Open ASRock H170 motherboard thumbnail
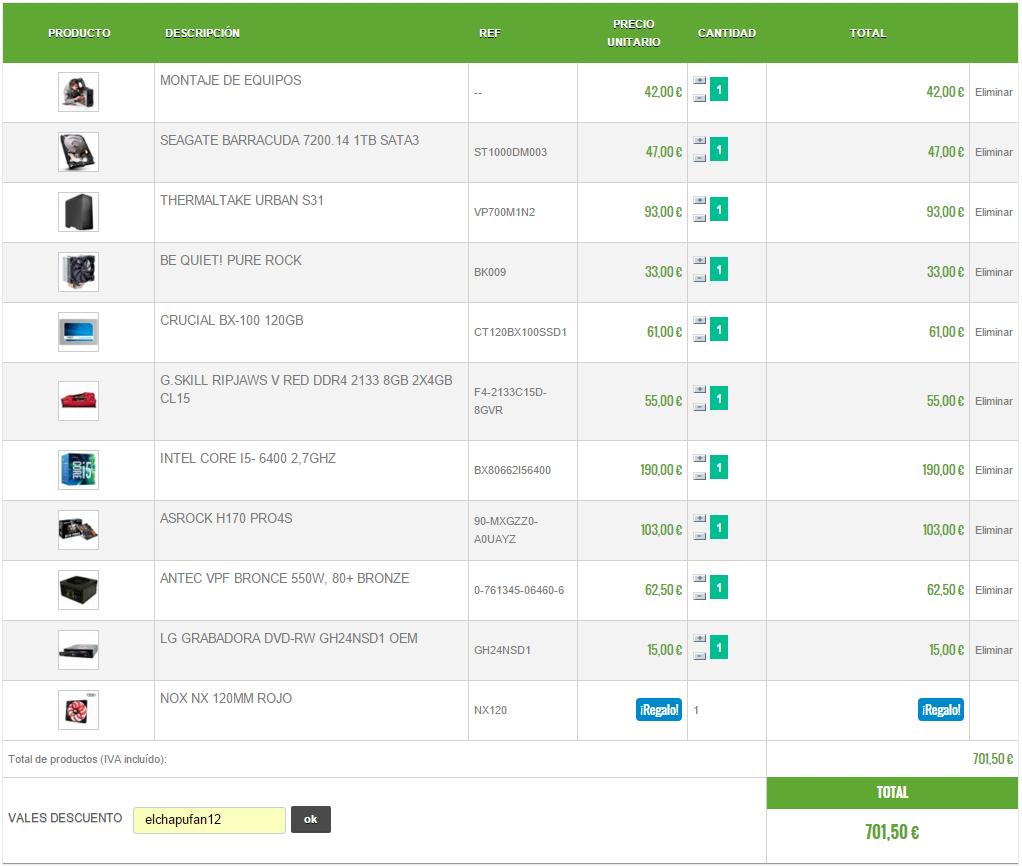1022x866 pixels. click(78, 530)
